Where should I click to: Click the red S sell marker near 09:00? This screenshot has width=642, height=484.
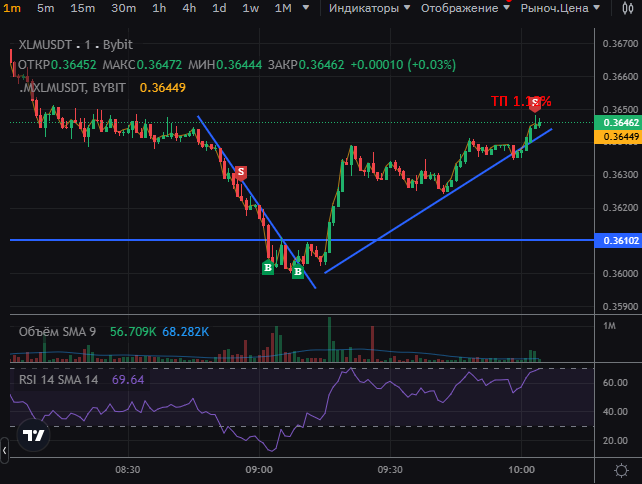pos(241,172)
